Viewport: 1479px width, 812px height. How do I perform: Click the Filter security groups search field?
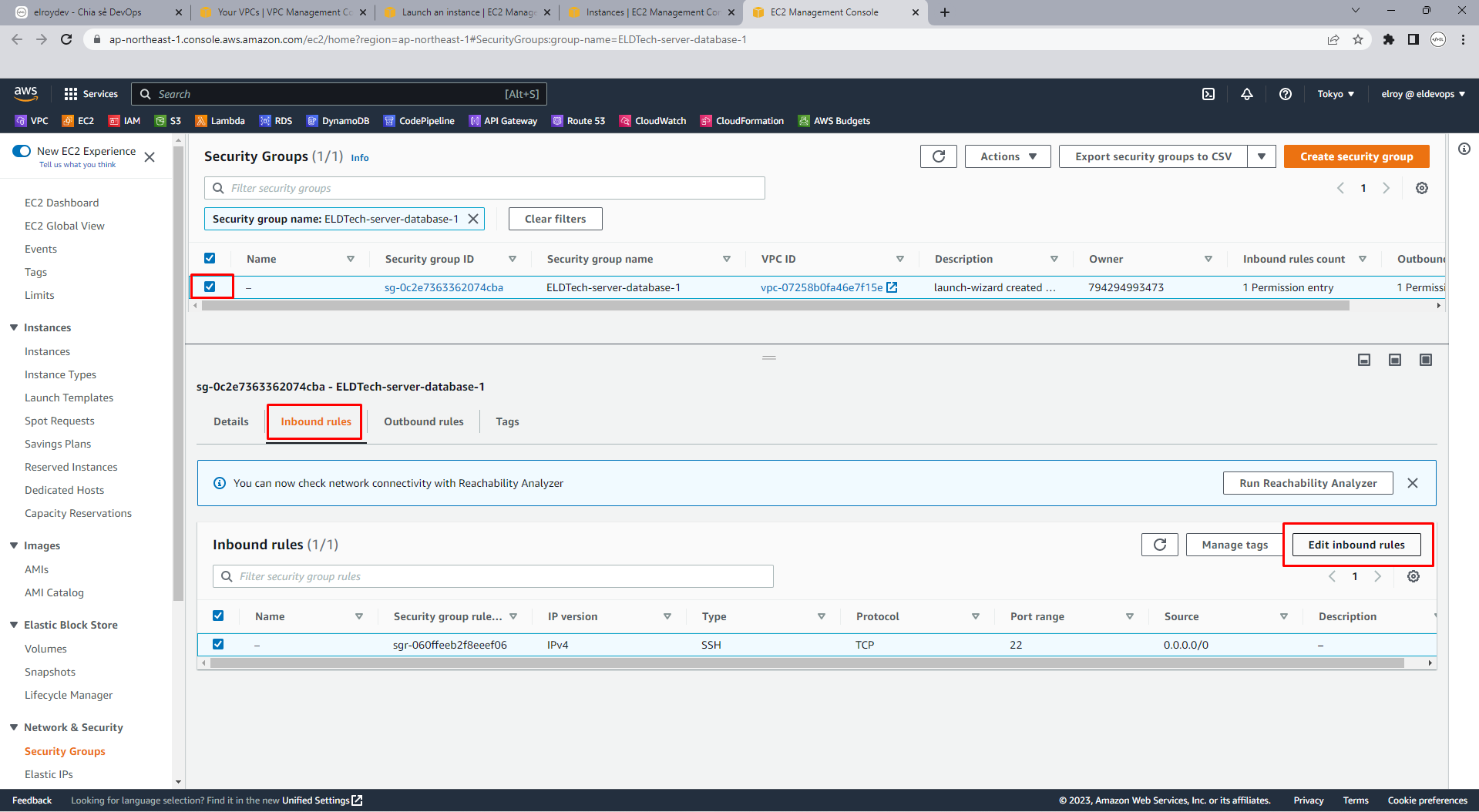coord(485,188)
